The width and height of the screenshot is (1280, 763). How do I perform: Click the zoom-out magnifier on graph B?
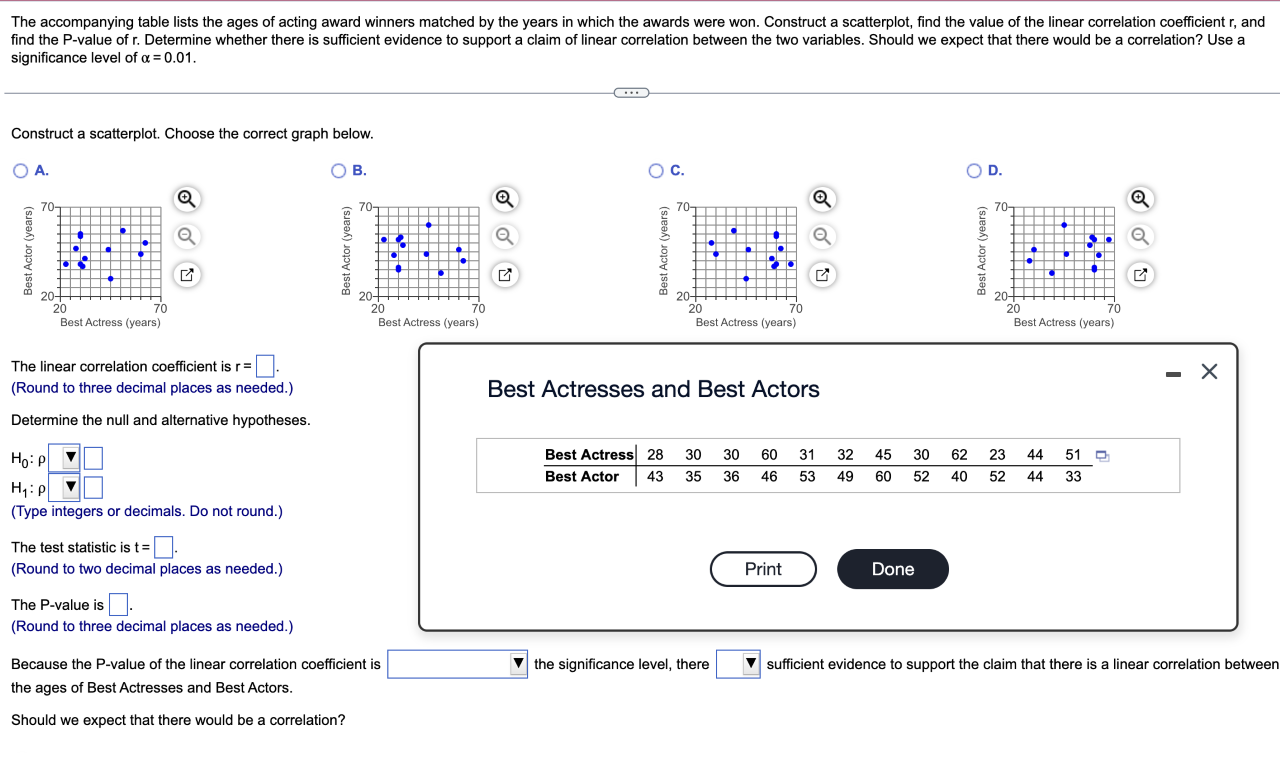click(x=504, y=236)
